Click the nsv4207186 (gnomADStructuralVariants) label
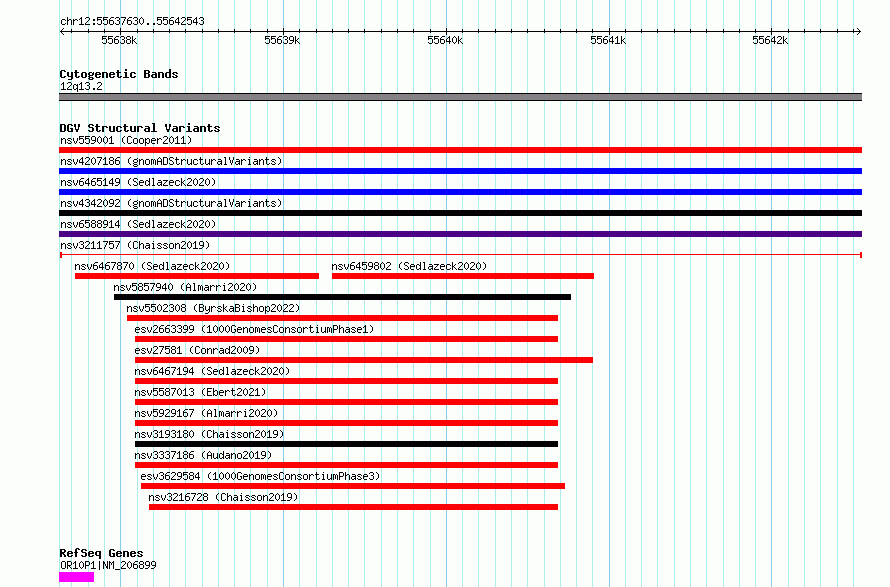Viewport: 890px width, 587px height. (171, 161)
